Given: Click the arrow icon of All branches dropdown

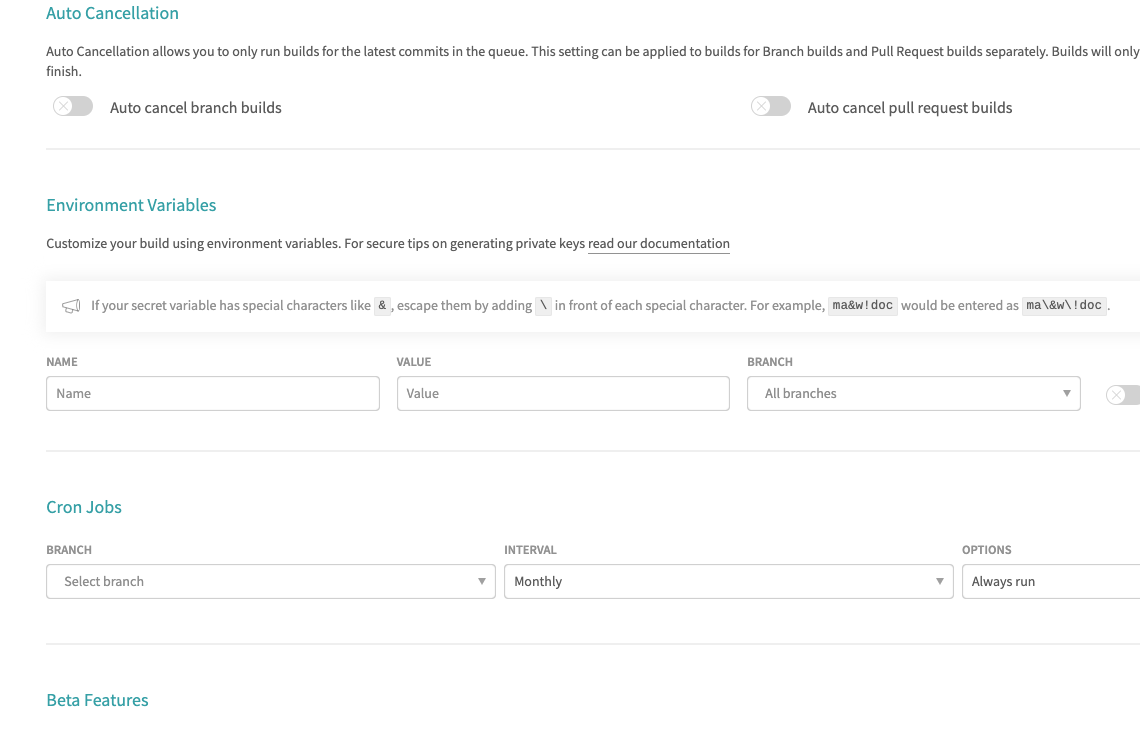Looking at the screenshot, I should (x=1067, y=393).
